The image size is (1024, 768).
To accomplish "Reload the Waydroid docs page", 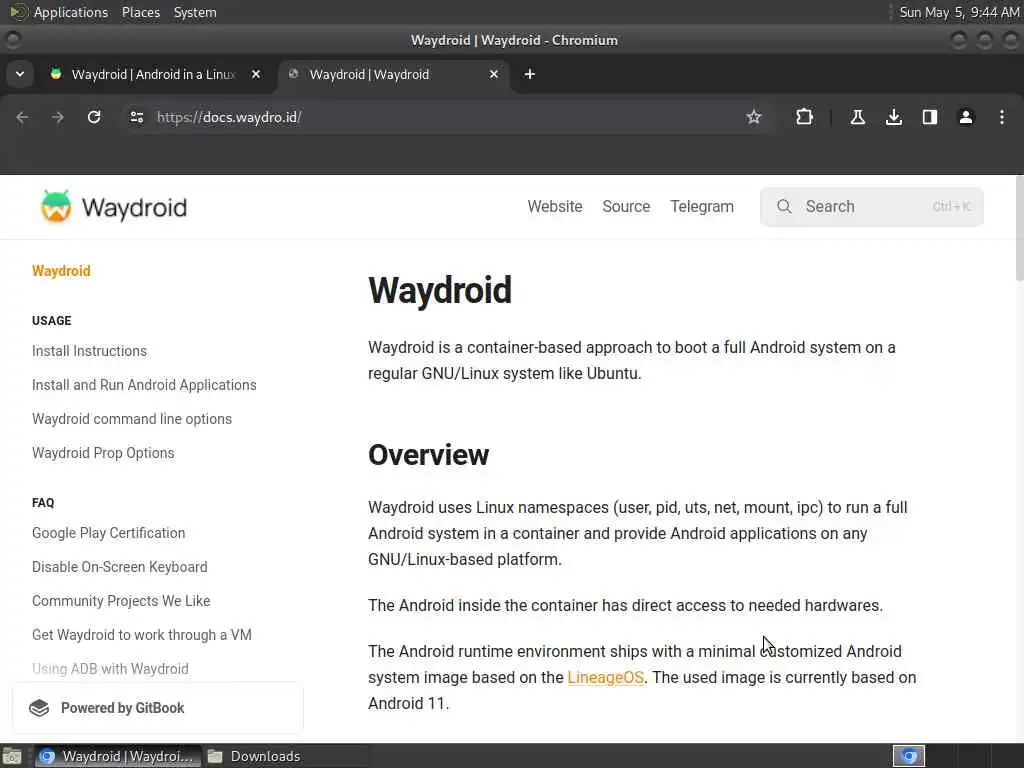I will pos(94,118).
